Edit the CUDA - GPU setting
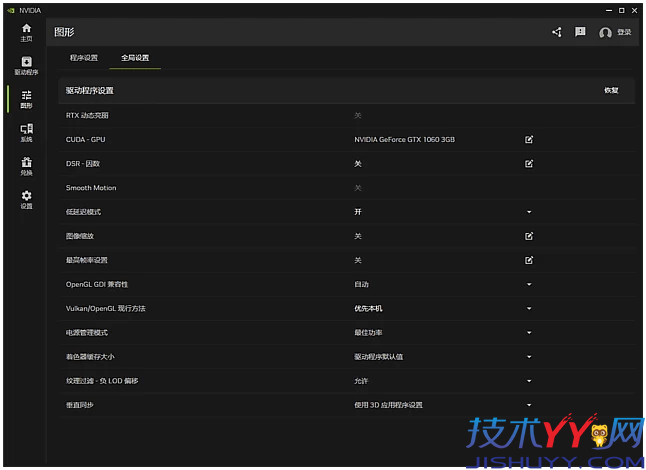The height and width of the screenshot is (470, 646). [529, 140]
